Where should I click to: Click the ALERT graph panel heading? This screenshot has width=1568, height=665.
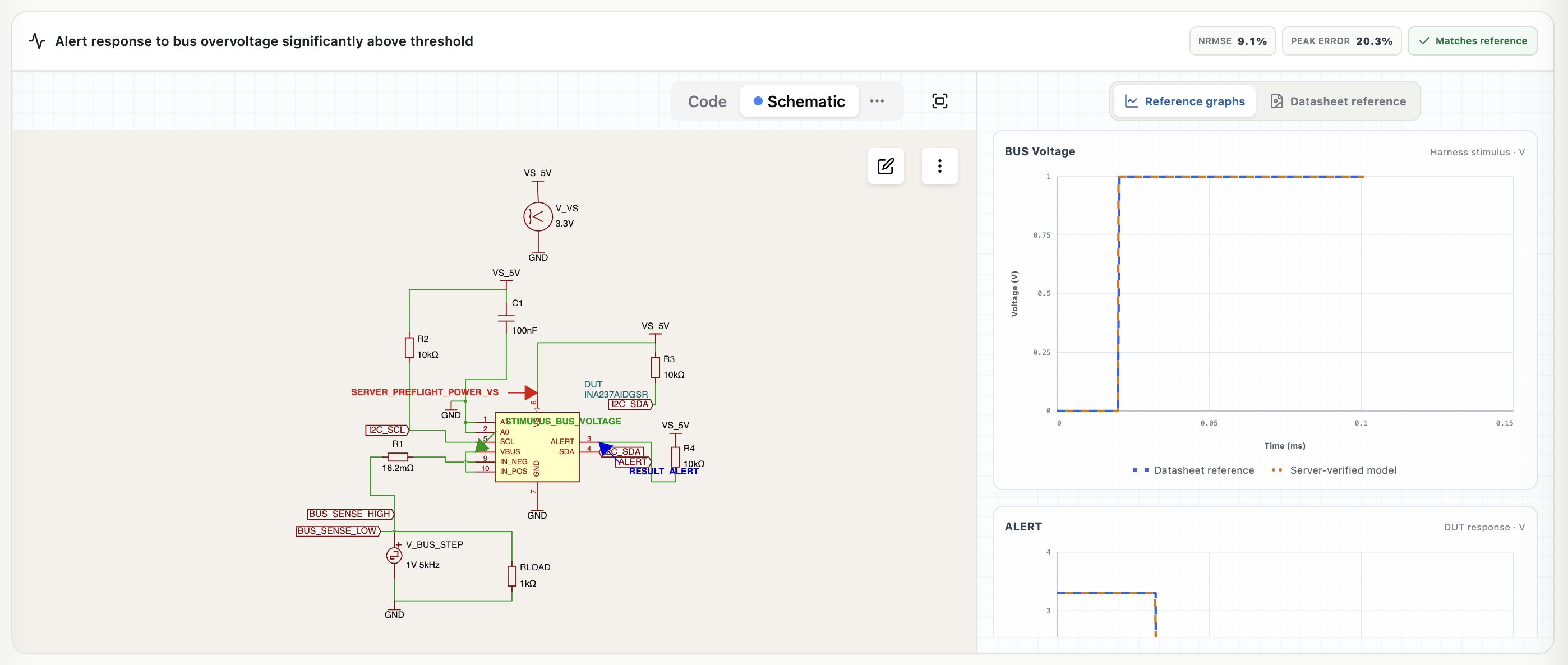coord(1022,527)
